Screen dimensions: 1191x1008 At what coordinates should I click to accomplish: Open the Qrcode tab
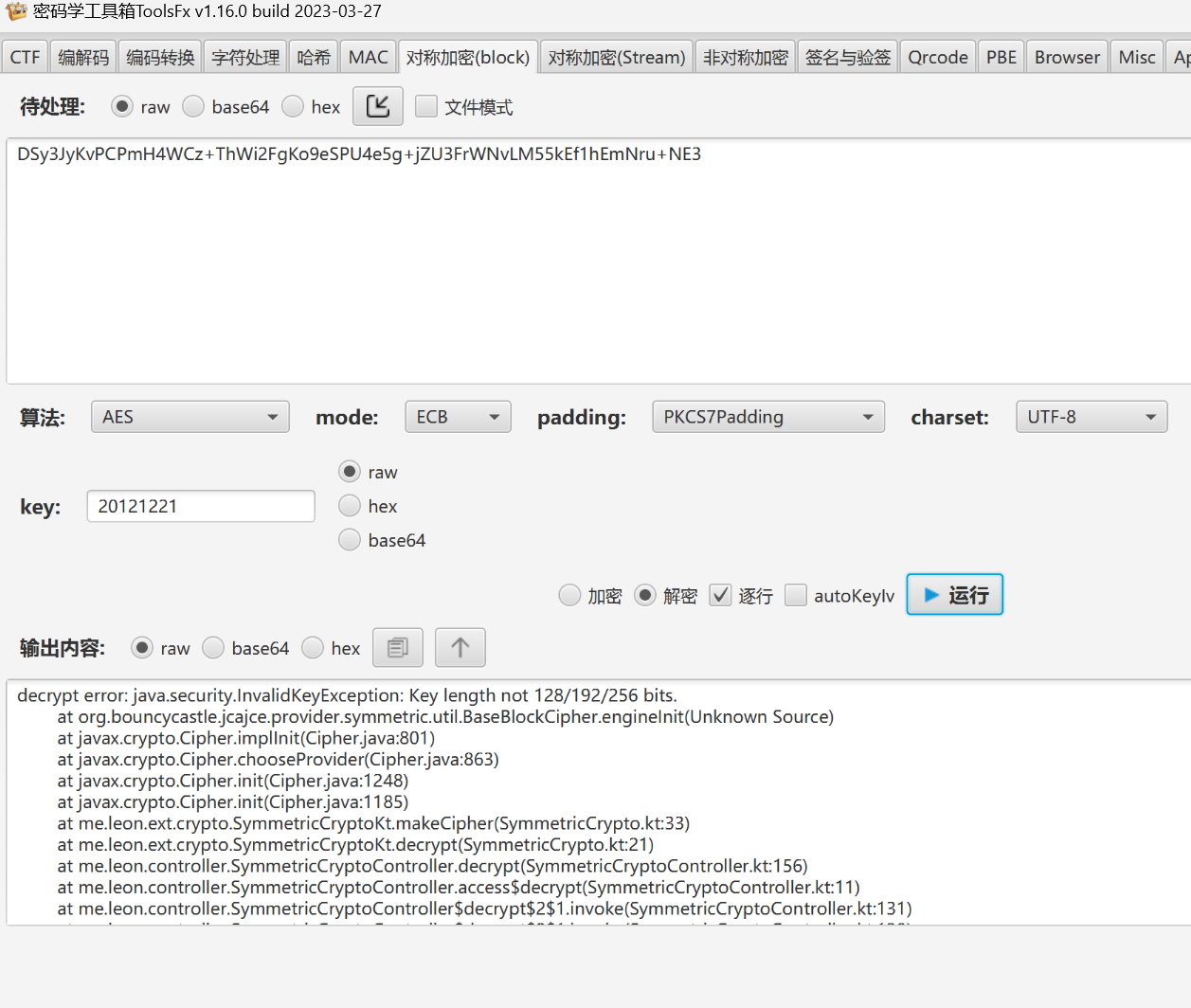937,56
